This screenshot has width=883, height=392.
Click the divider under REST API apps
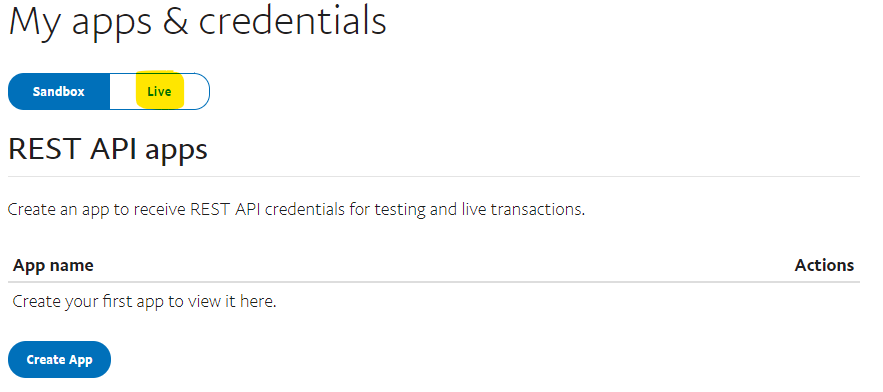click(x=434, y=176)
